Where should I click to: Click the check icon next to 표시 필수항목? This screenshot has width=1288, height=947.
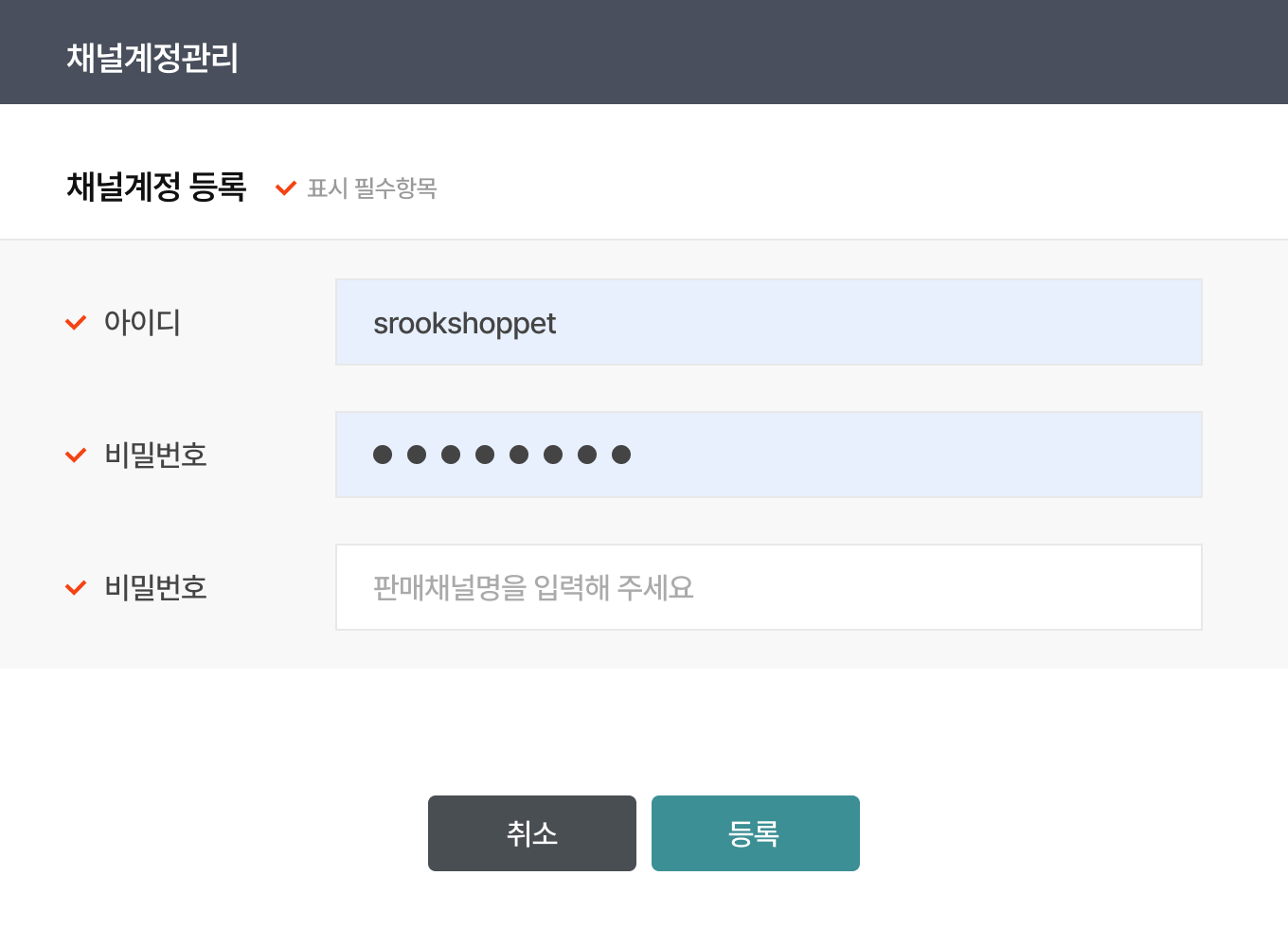pyautogui.click(x=286, y=188)
